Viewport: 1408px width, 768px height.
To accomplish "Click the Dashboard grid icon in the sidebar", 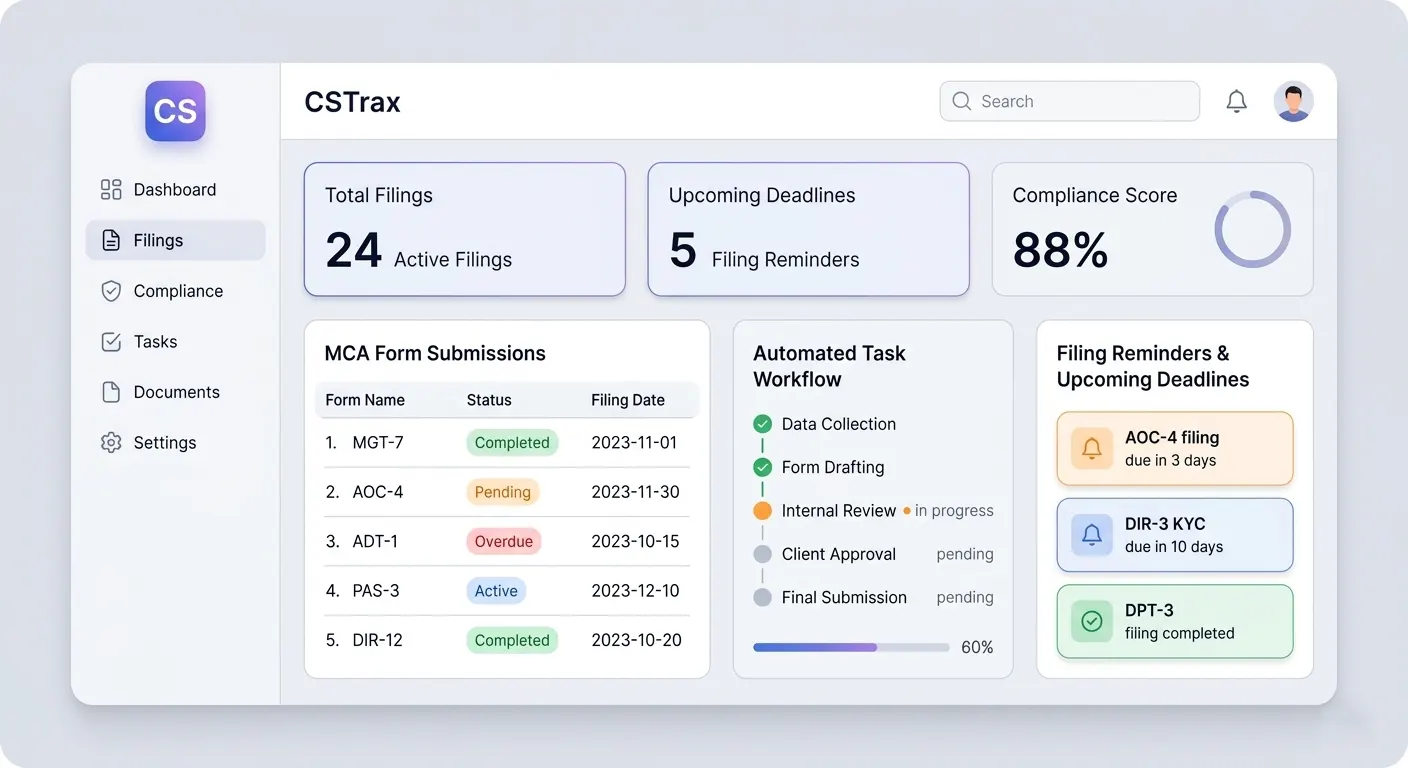I will pos(111,190).
